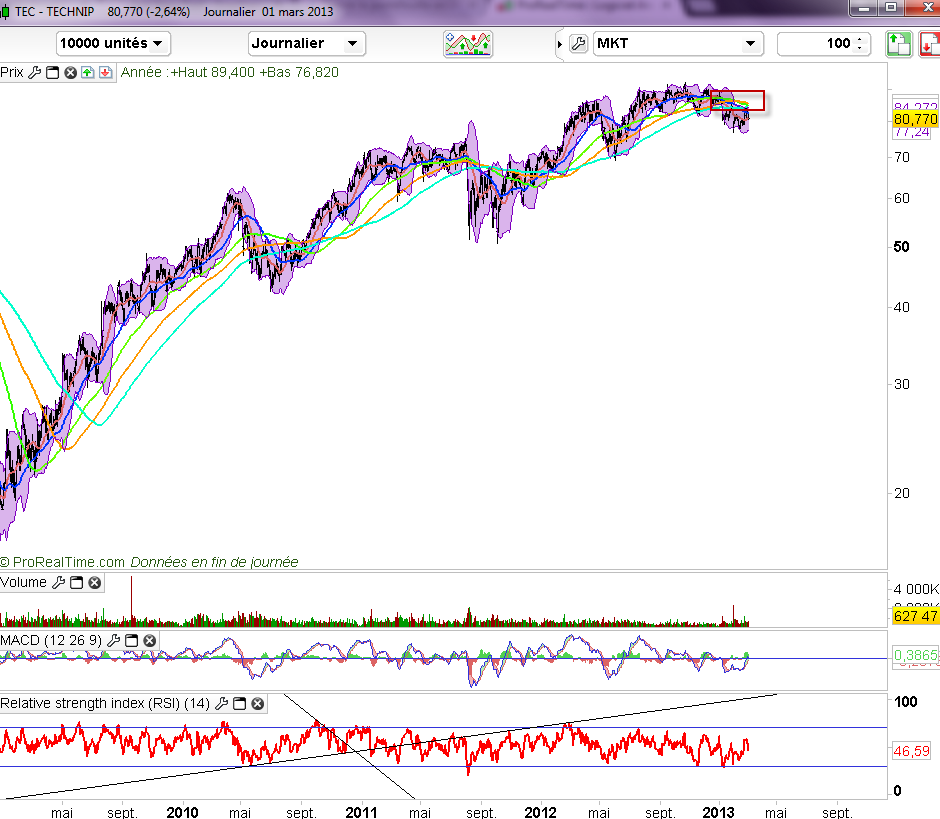940x819 pixels.
Task: Open MACD (12 26 9) settings wrench
Action: point(114,640)
